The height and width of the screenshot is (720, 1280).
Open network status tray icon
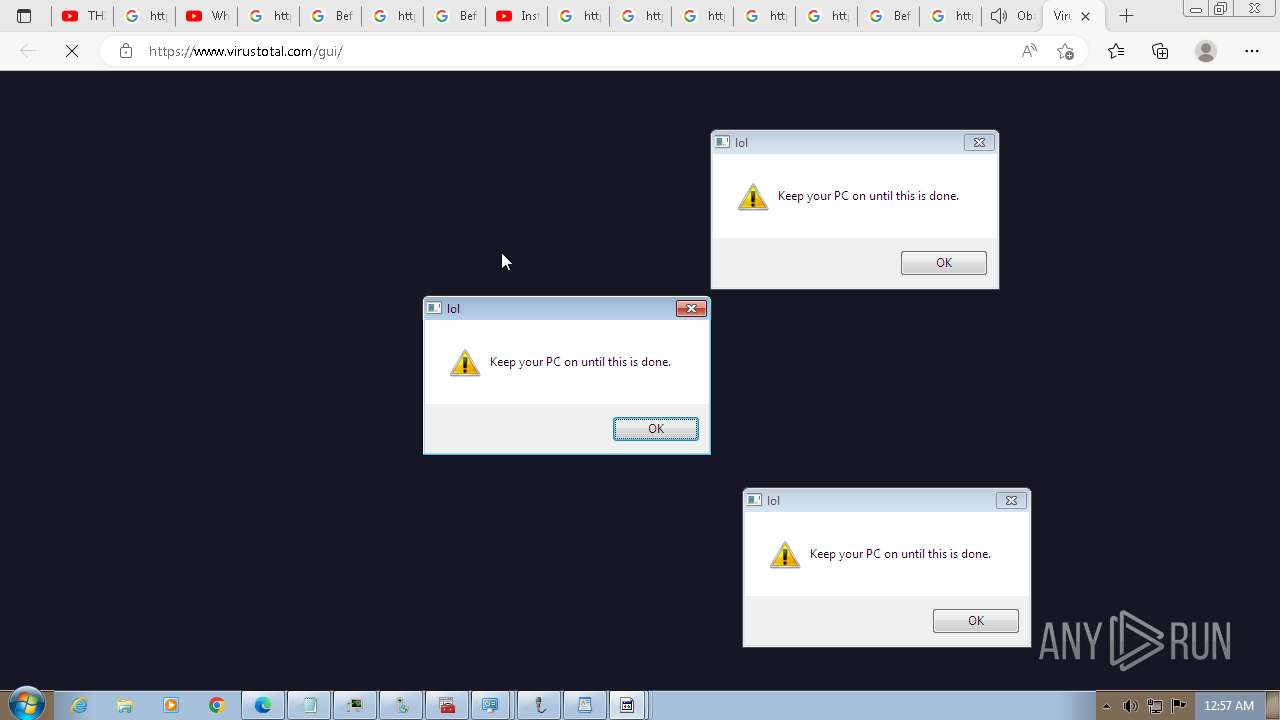point(1155,706)
